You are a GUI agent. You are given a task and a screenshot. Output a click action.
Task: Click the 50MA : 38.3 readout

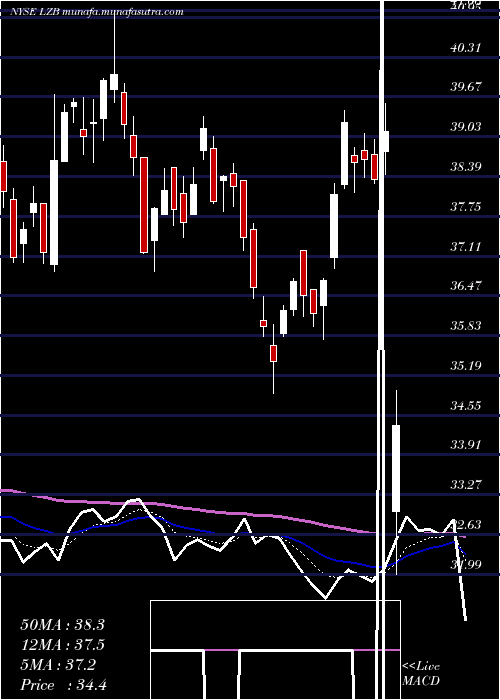pos(62,625)
